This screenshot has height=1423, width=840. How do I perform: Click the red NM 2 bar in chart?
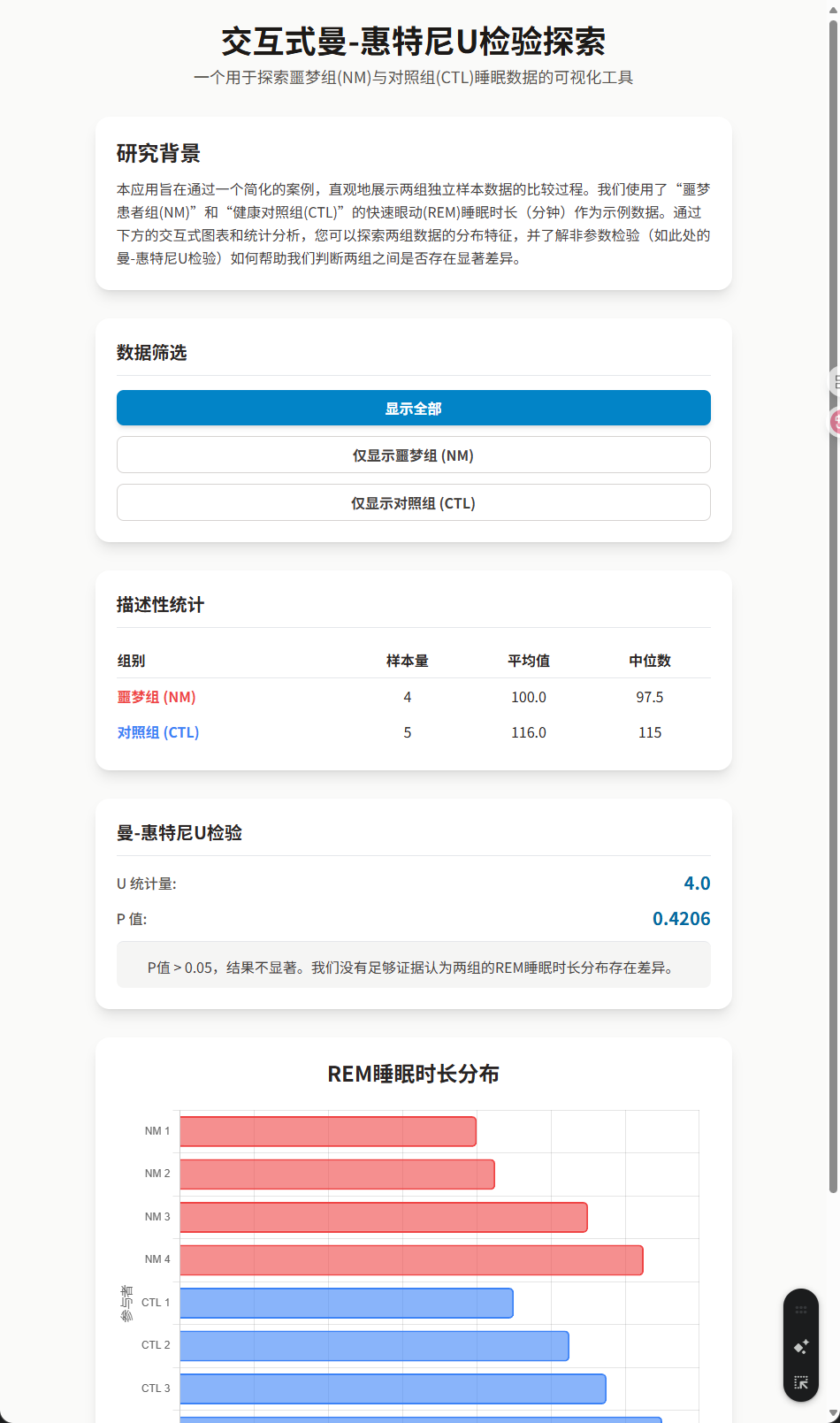coord(337,1174)
